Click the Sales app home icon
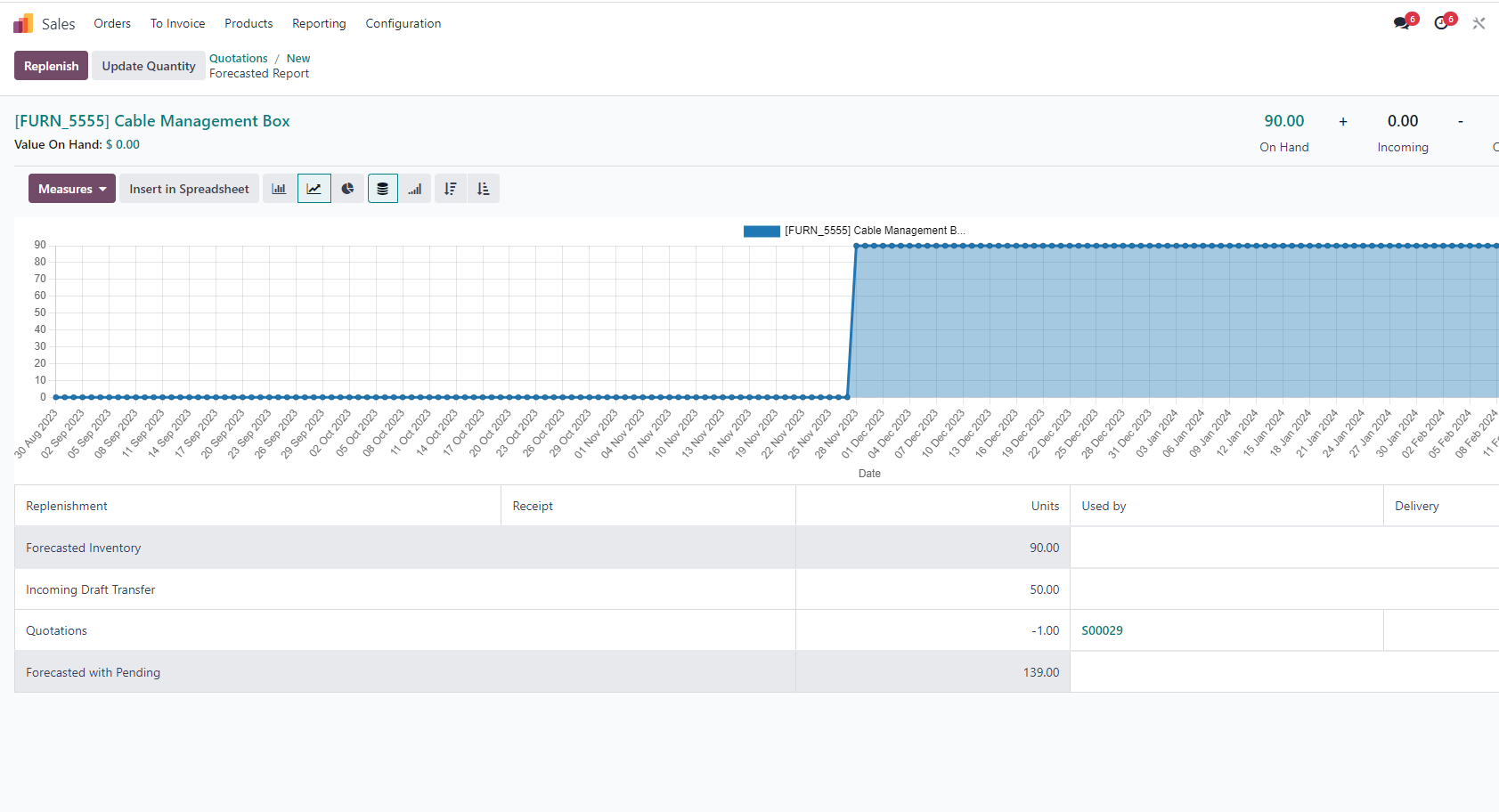1499x812 pixels. tap(23, 24)
